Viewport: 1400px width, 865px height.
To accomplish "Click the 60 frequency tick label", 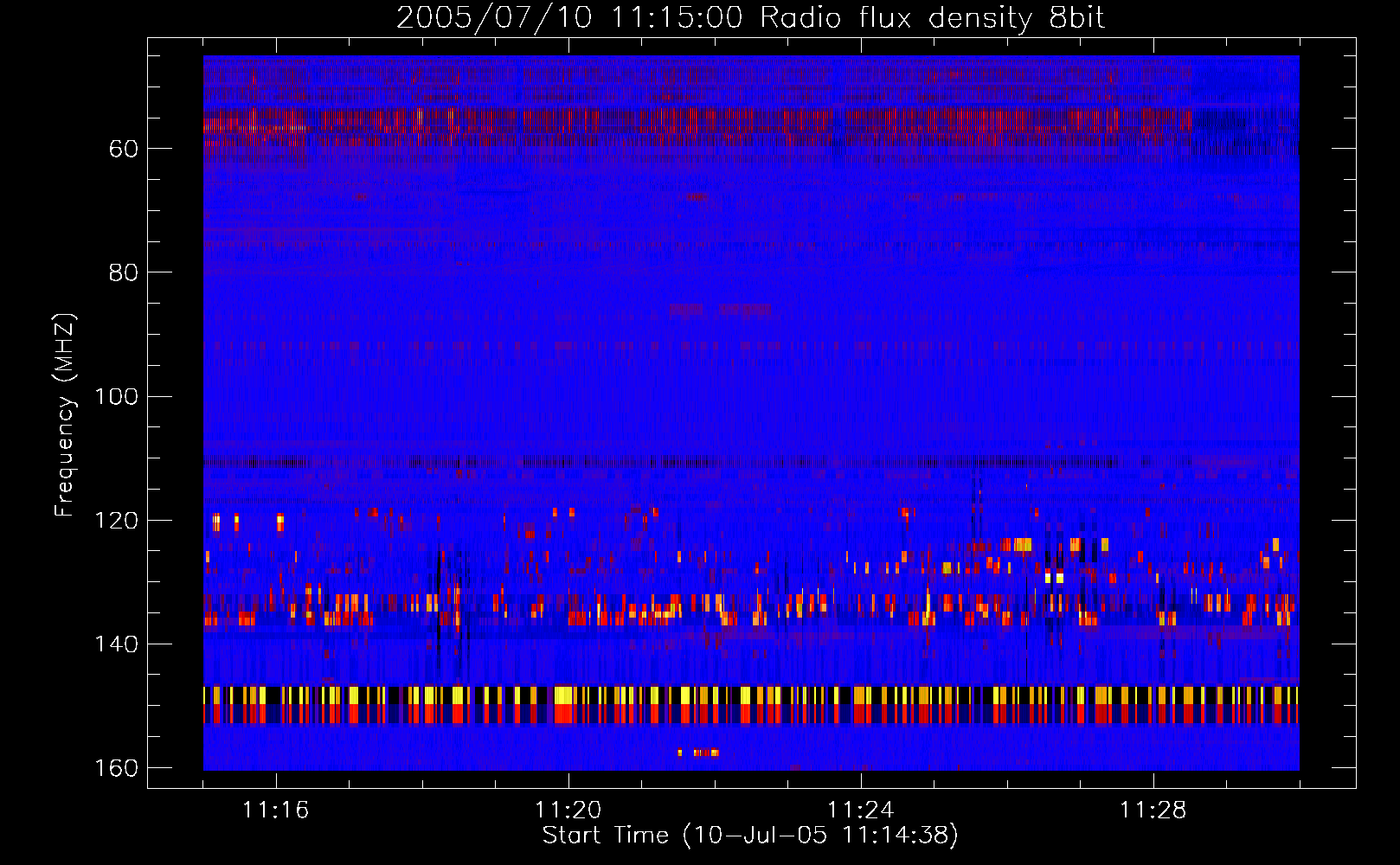I will (x=124, y=149).
